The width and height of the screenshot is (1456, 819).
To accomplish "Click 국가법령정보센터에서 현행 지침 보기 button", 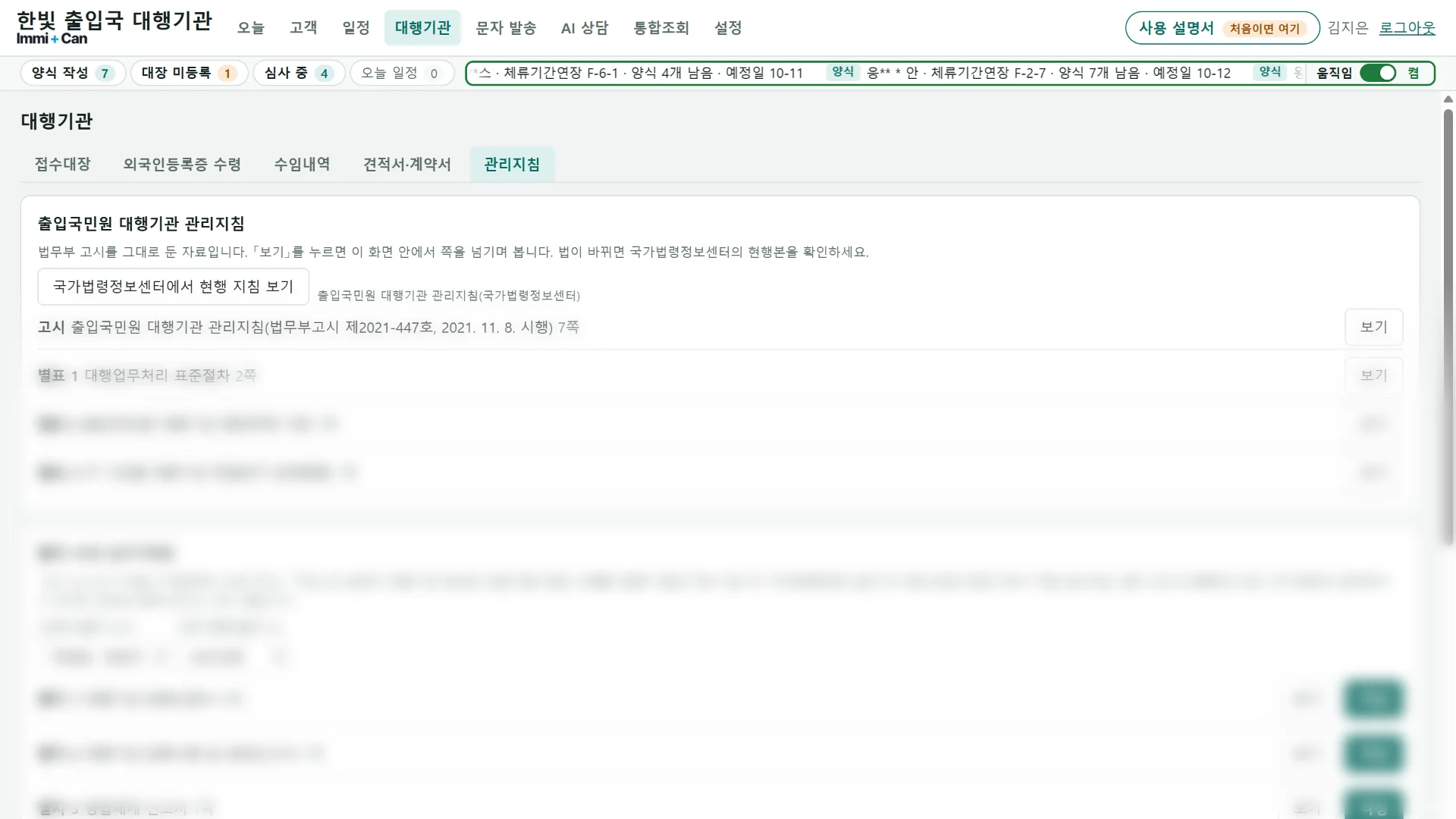I will [x=173, y=287].
